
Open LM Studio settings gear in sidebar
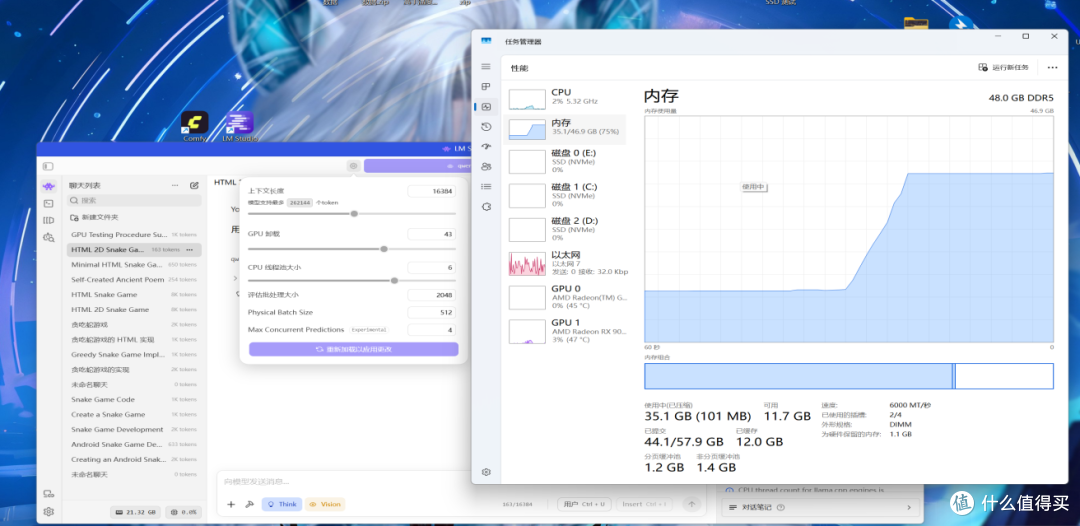pyautogui.click(x=48, y=512)
